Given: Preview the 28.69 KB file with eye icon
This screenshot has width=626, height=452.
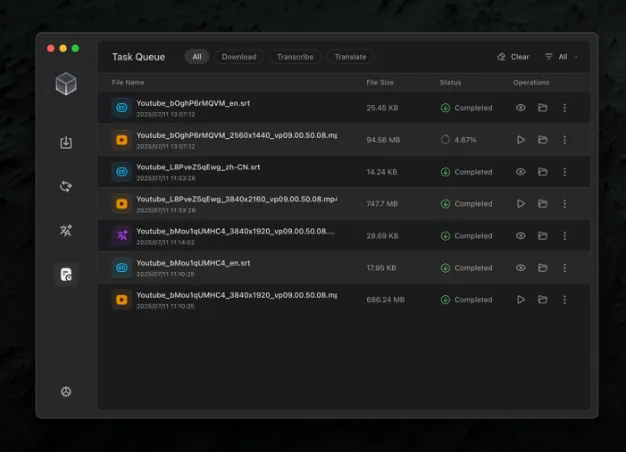Looking at the screenshot, I should click(x=521, y=236).
